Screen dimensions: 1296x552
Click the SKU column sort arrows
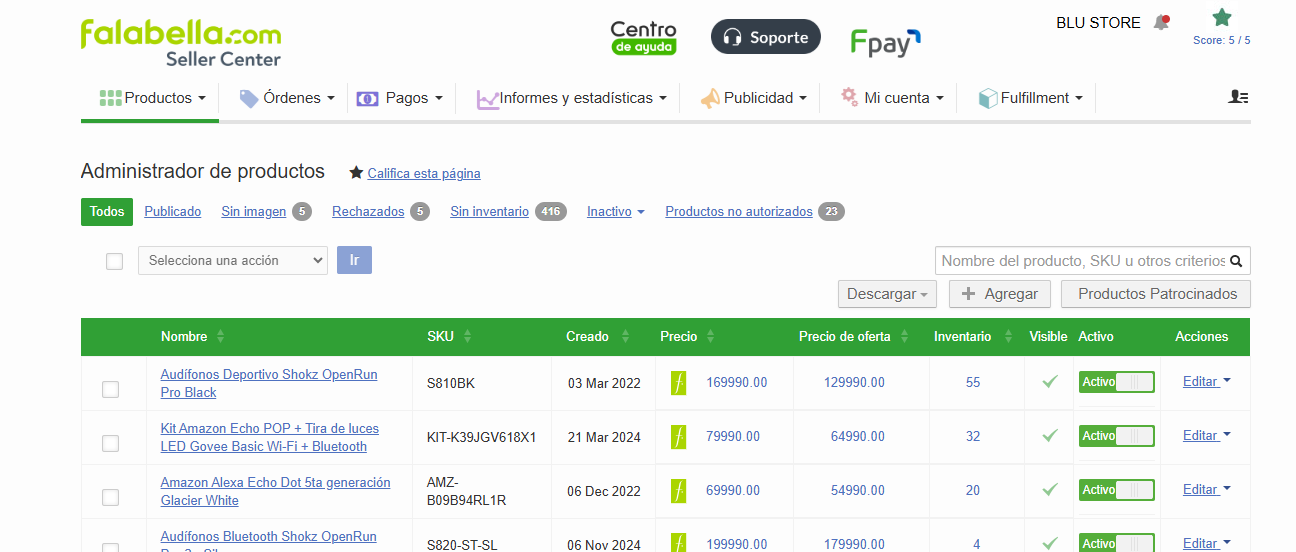467,336
